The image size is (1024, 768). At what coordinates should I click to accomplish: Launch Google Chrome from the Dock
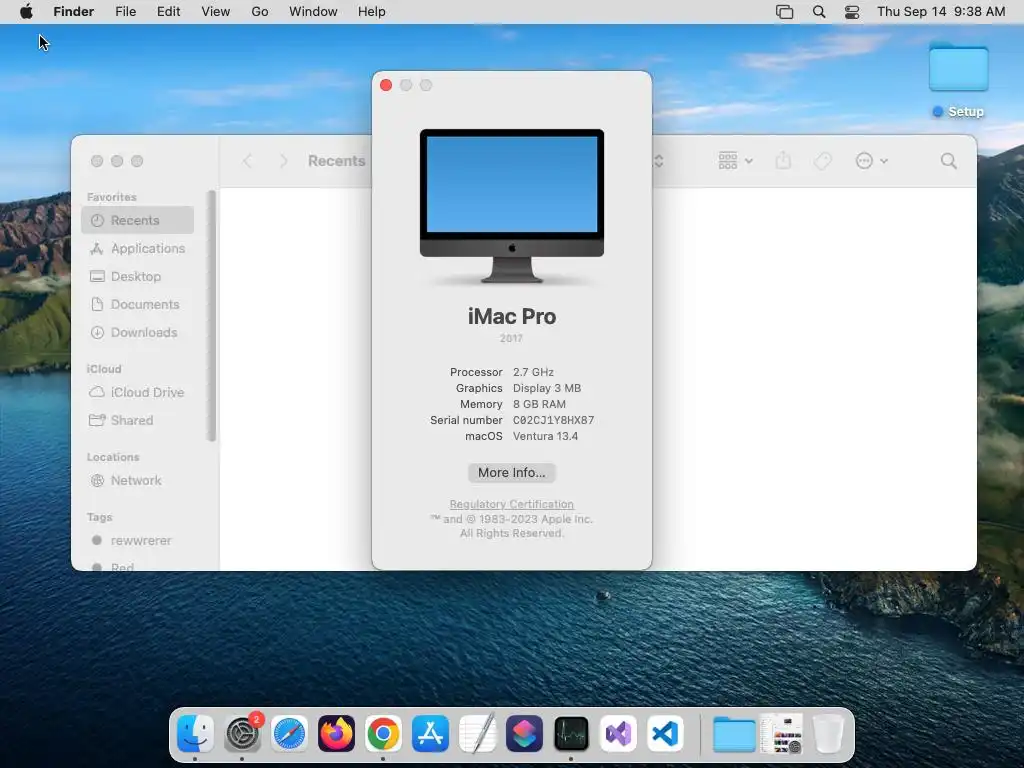pos(383,733)
